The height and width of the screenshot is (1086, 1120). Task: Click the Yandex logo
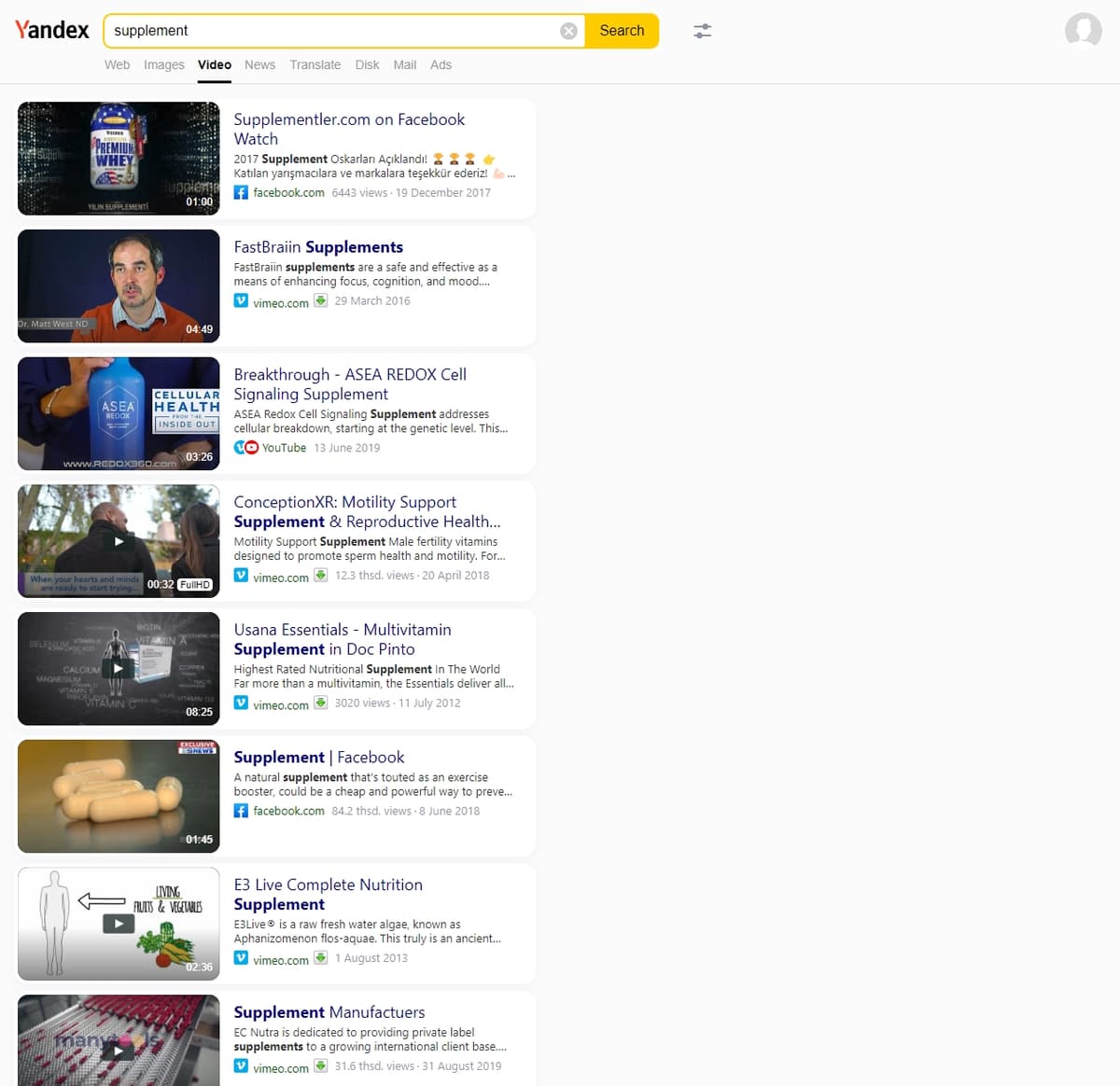[x=51, y=29]
